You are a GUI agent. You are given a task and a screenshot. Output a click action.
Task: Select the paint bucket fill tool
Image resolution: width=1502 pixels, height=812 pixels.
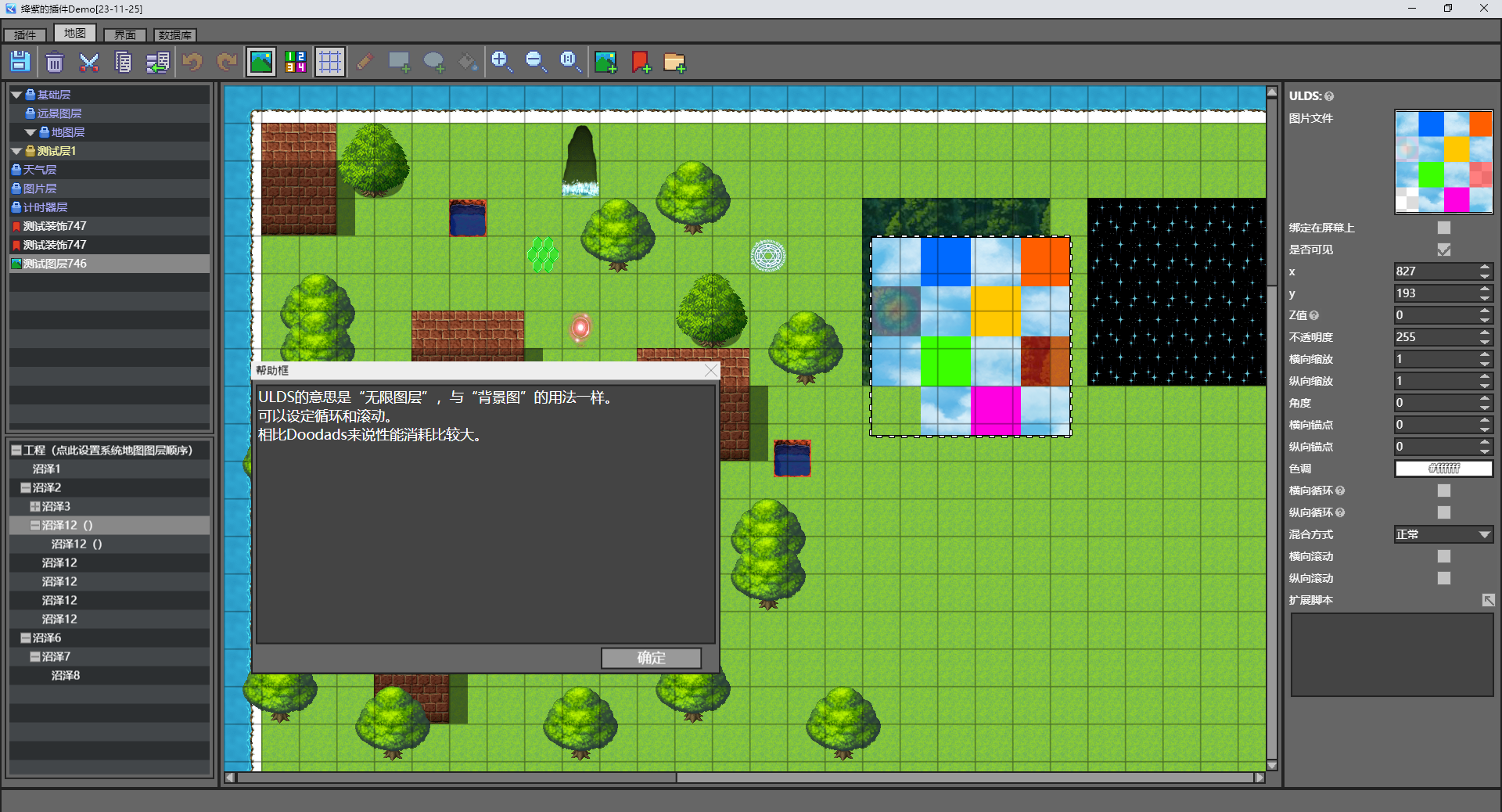(468, 62)
